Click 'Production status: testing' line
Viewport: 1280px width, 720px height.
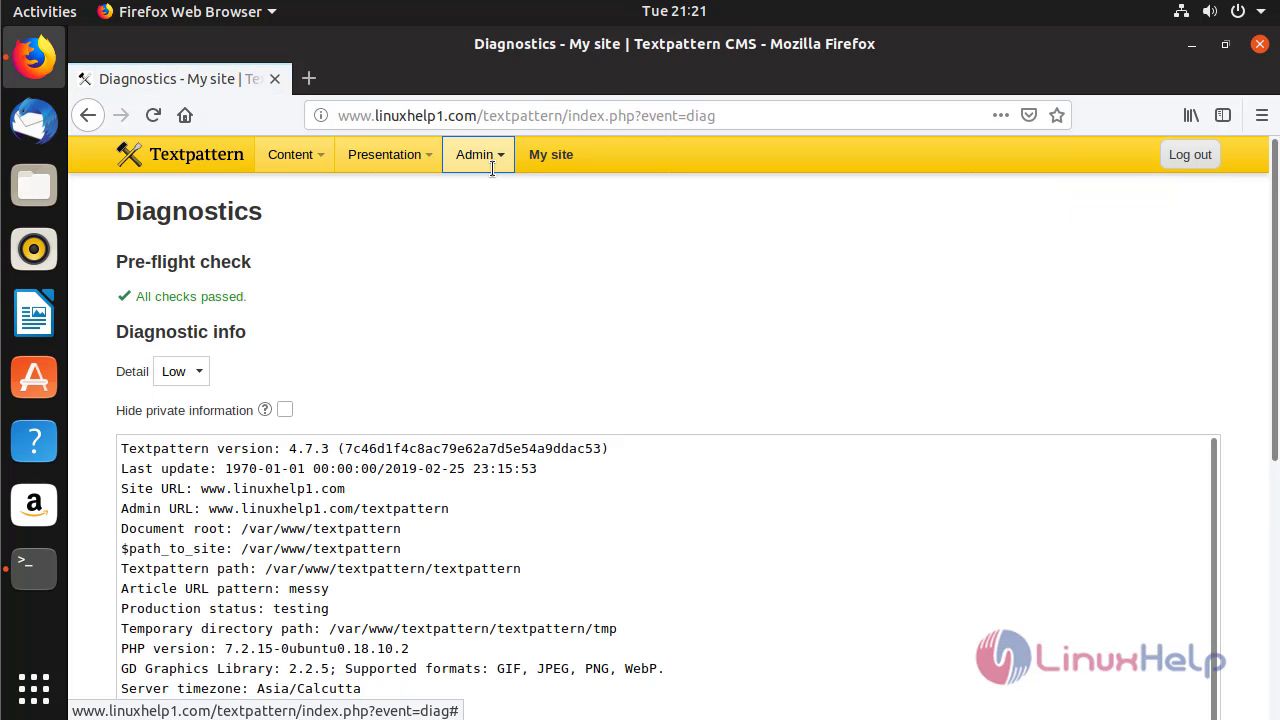225,608
